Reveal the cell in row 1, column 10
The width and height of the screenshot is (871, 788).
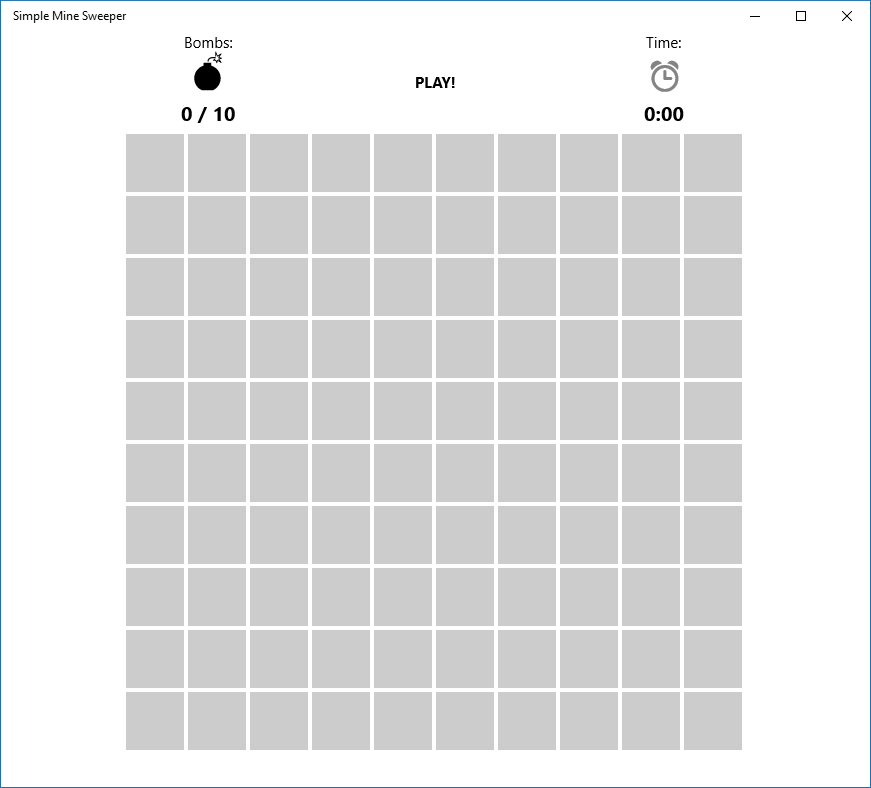713,163
